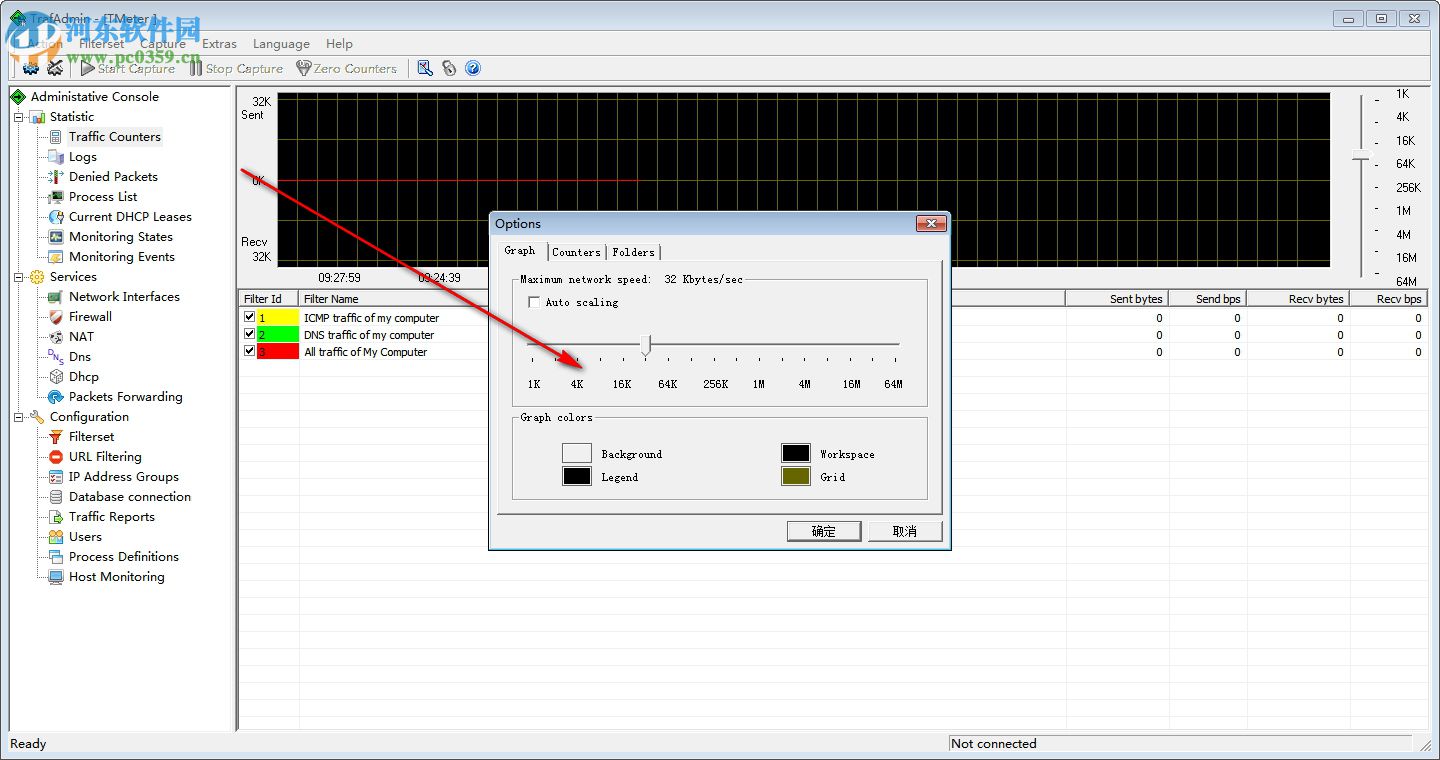Open the Process List icon
The width and height of the screenshot is (1440, 760).
click(x=56, y=197)
